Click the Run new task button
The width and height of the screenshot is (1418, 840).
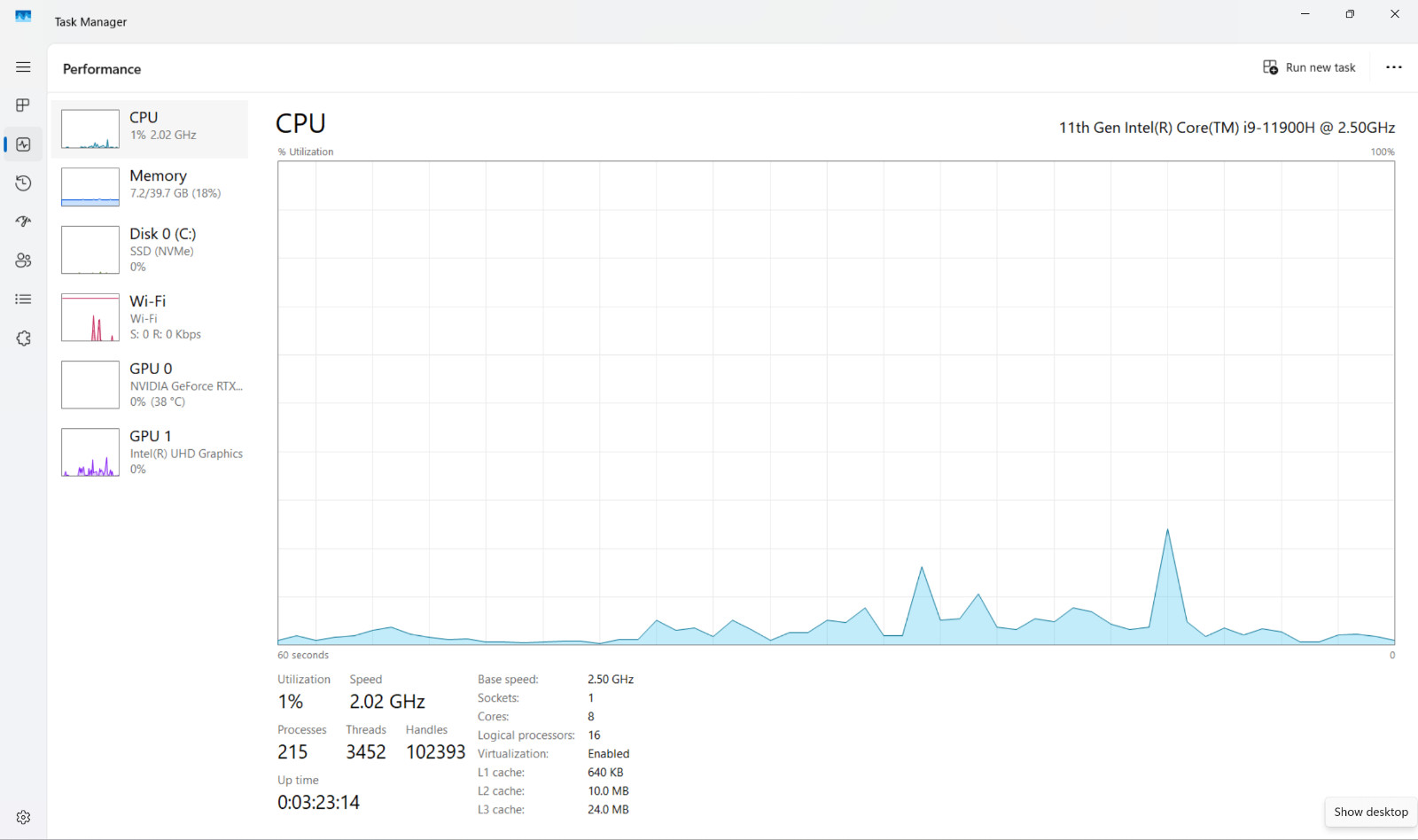point(1309,67)
